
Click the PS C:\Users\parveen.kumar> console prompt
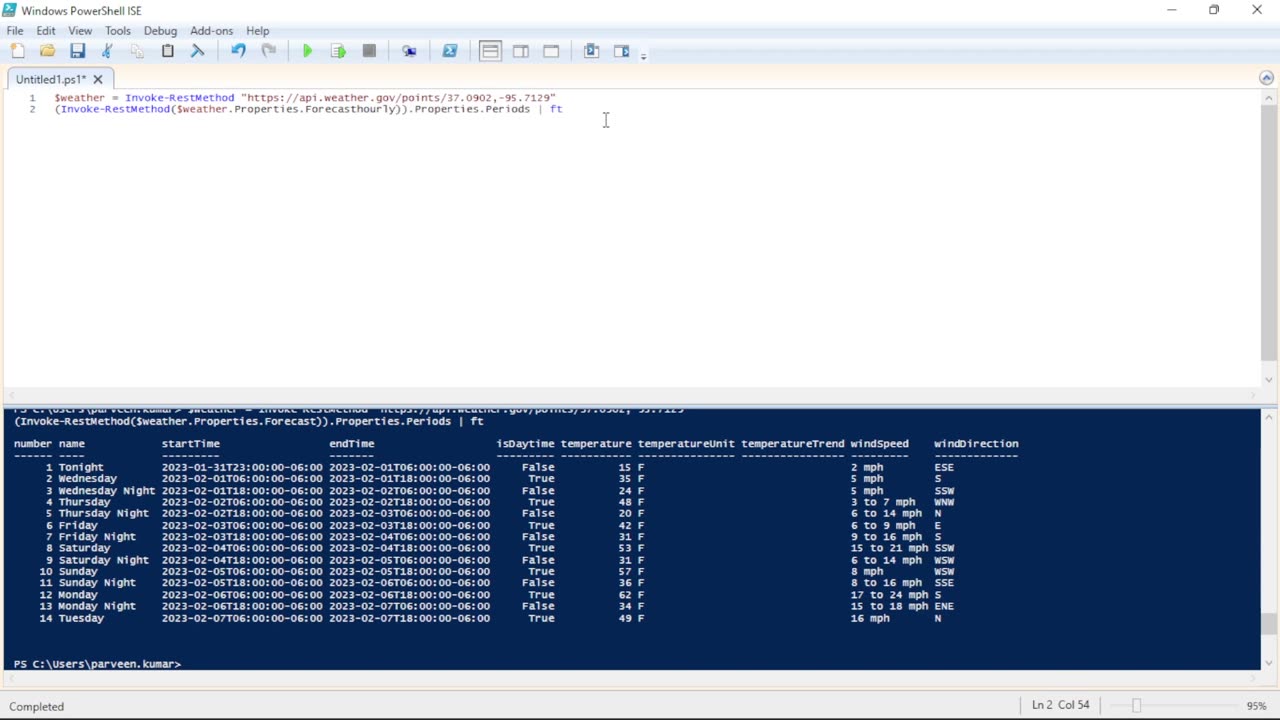(x=97, y=664)
